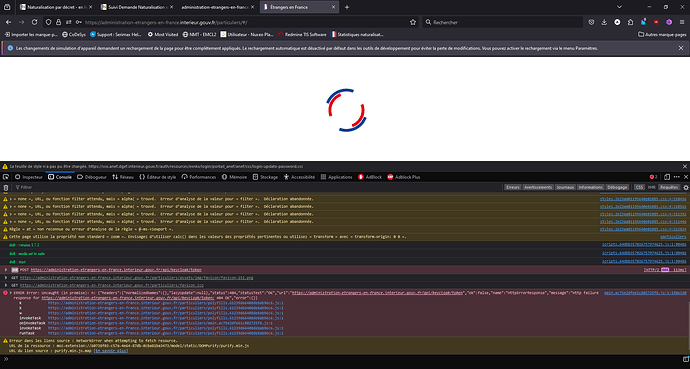Viewport: 690px width, 369px height.
Task: Open Statistiques naturalisat... bookmark
Action: click(x=357, y=34)
